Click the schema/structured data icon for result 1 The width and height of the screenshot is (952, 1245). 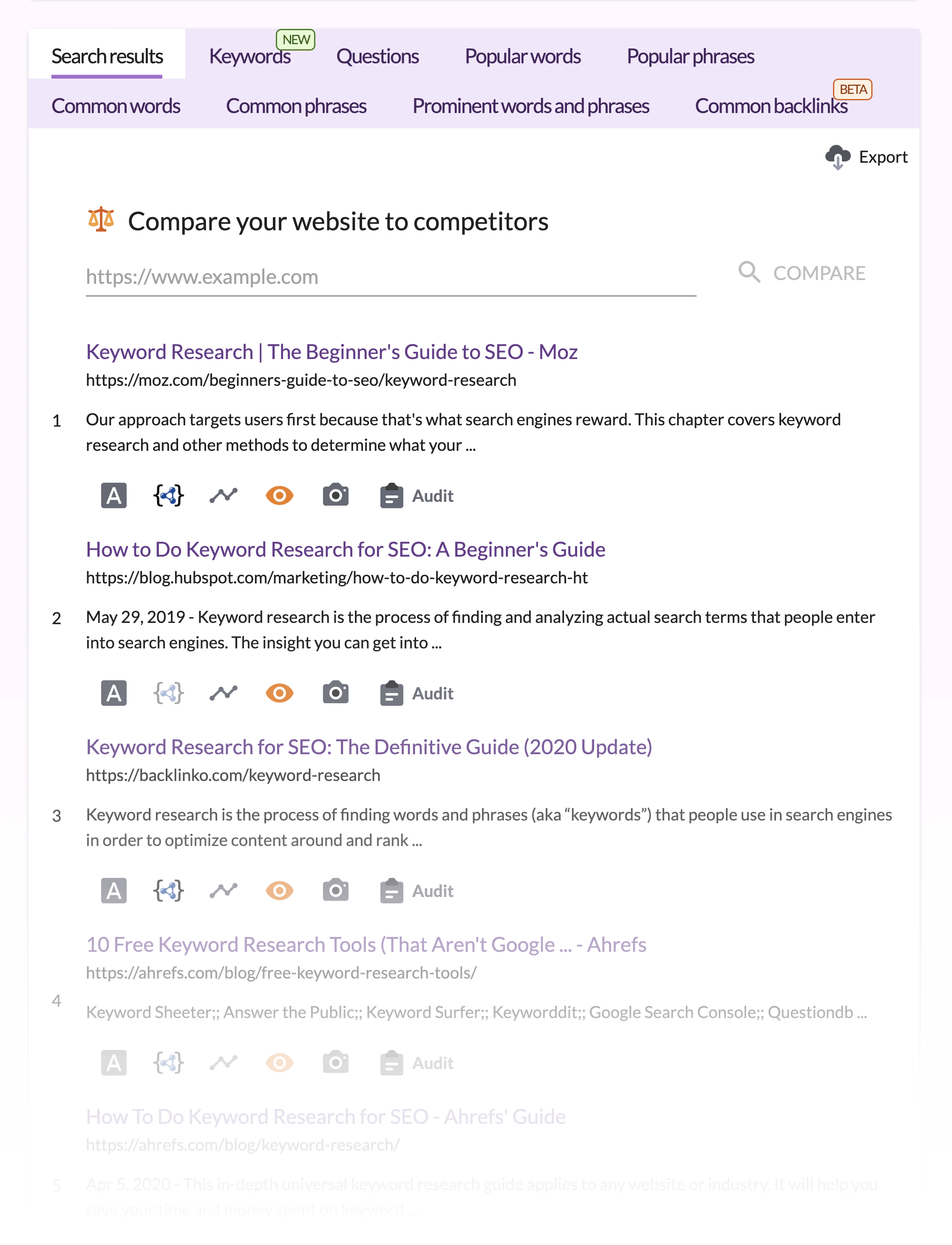point(168,495)
